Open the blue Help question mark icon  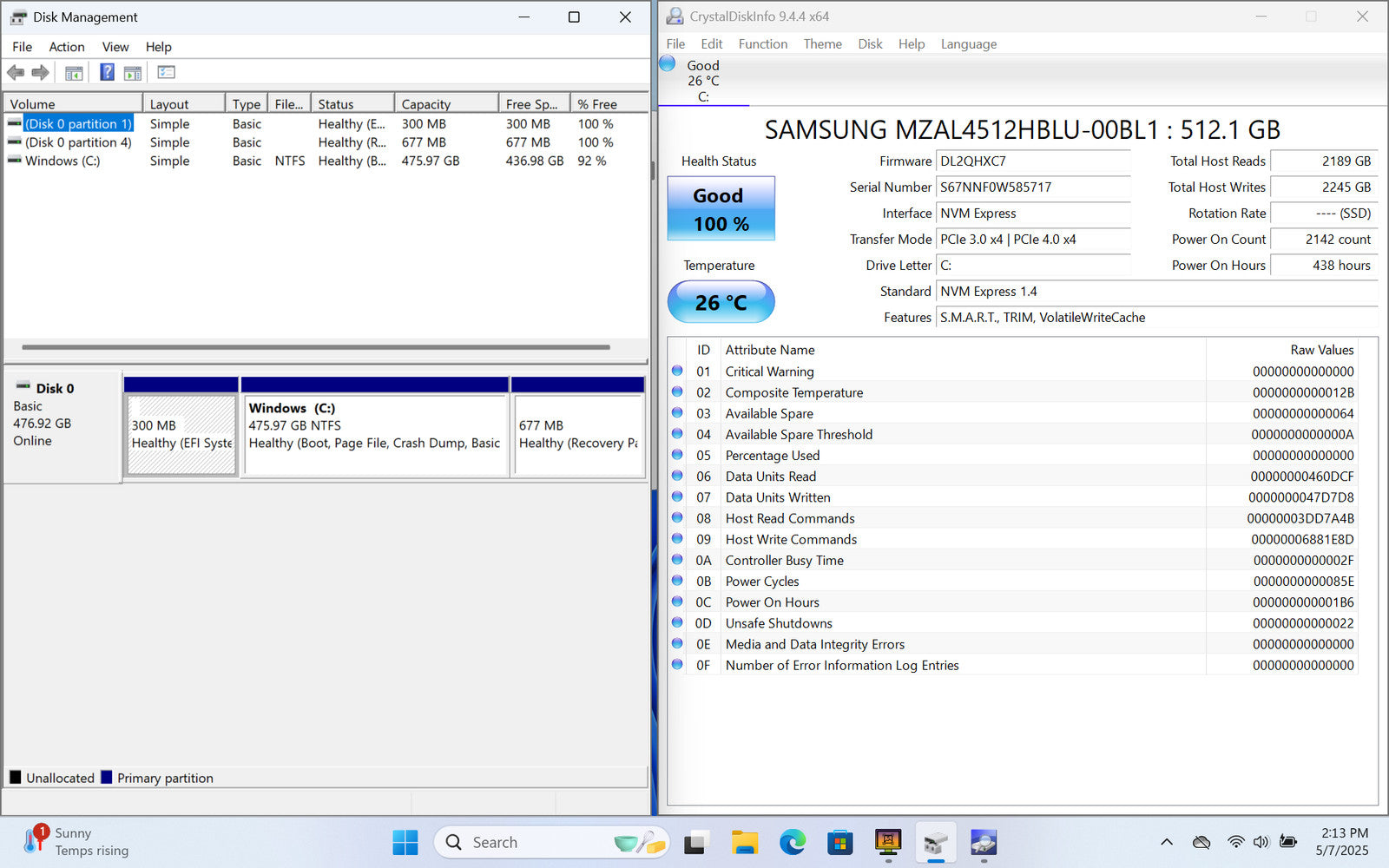click(x=107, y=72)
